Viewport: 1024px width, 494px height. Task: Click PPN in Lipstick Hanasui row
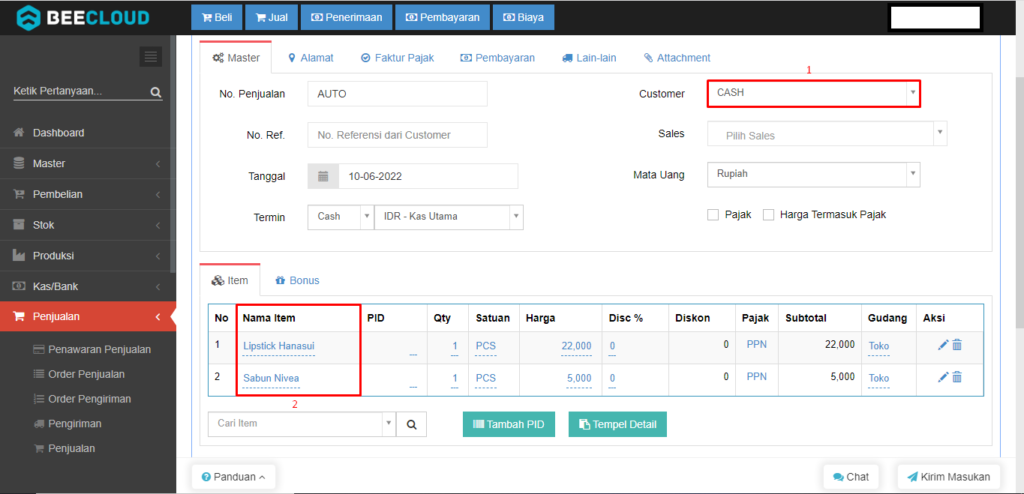point(756,344)
